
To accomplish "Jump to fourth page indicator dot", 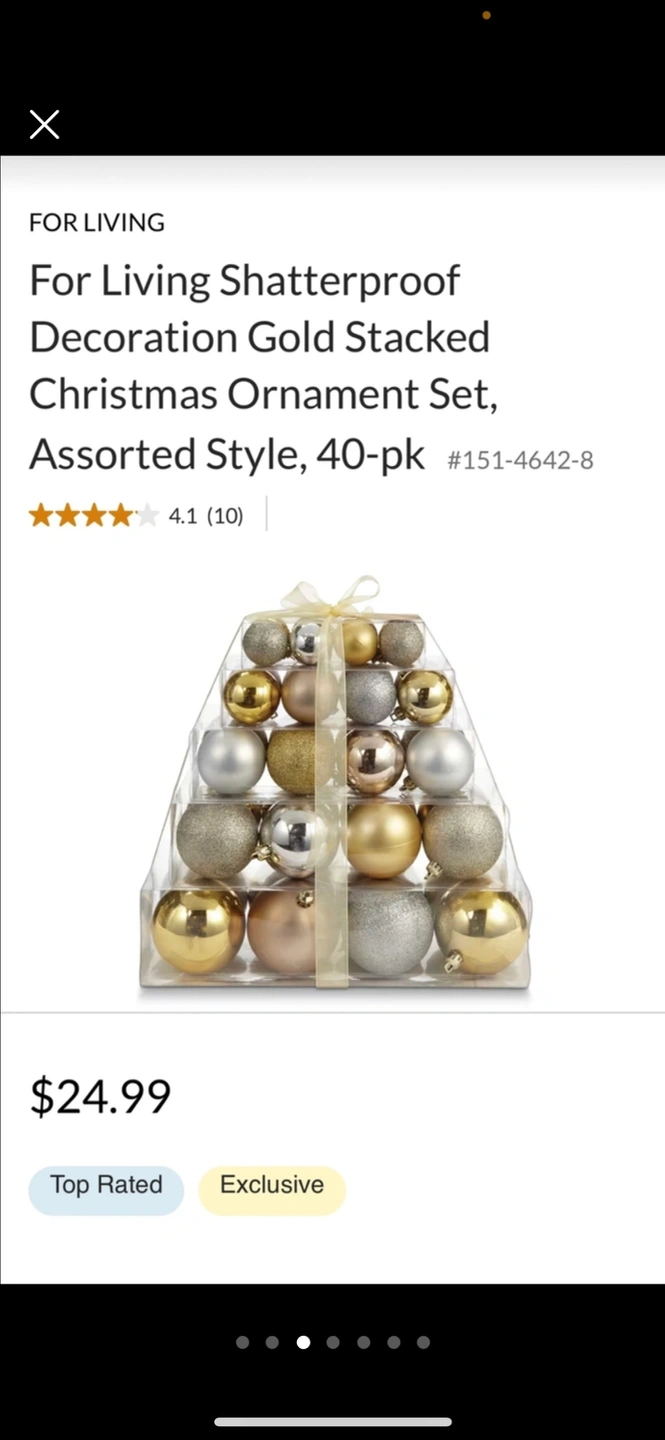I will point(333,1342).
